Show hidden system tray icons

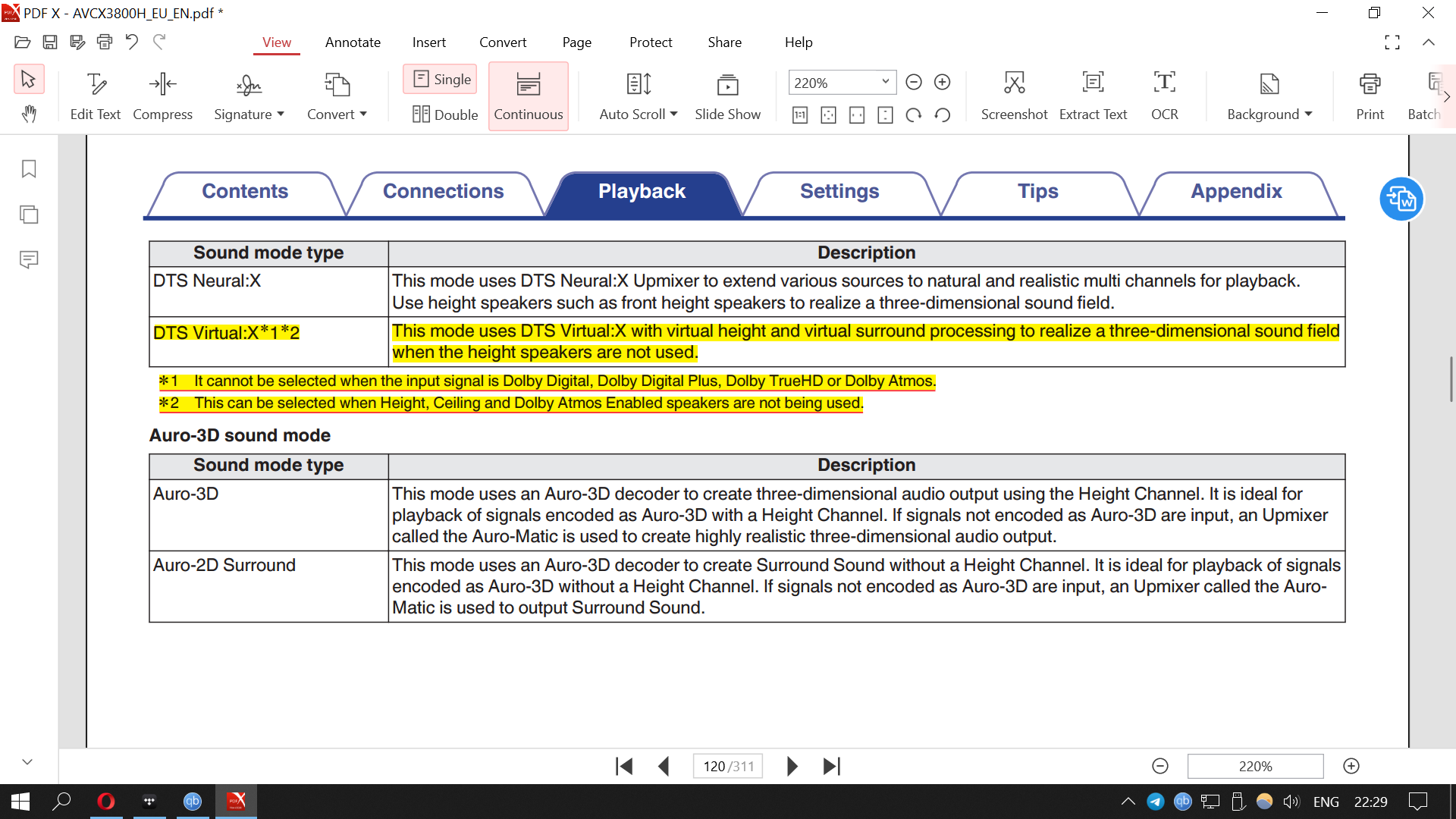point(1128,802)
